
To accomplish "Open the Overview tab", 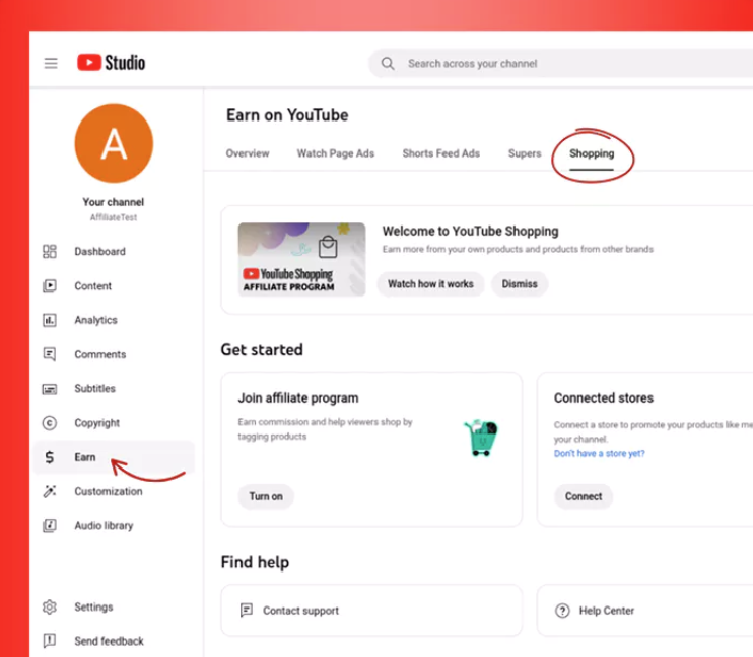I will coord(247,153).
